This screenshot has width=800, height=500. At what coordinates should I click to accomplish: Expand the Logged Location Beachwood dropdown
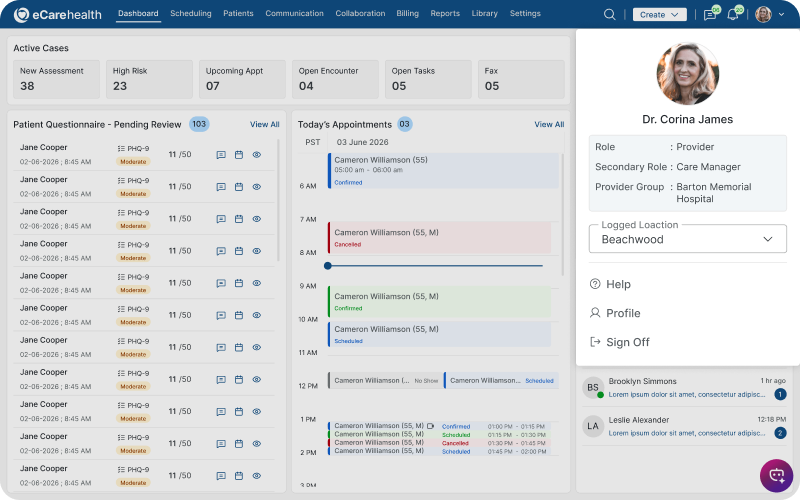(x=687, y=239)
